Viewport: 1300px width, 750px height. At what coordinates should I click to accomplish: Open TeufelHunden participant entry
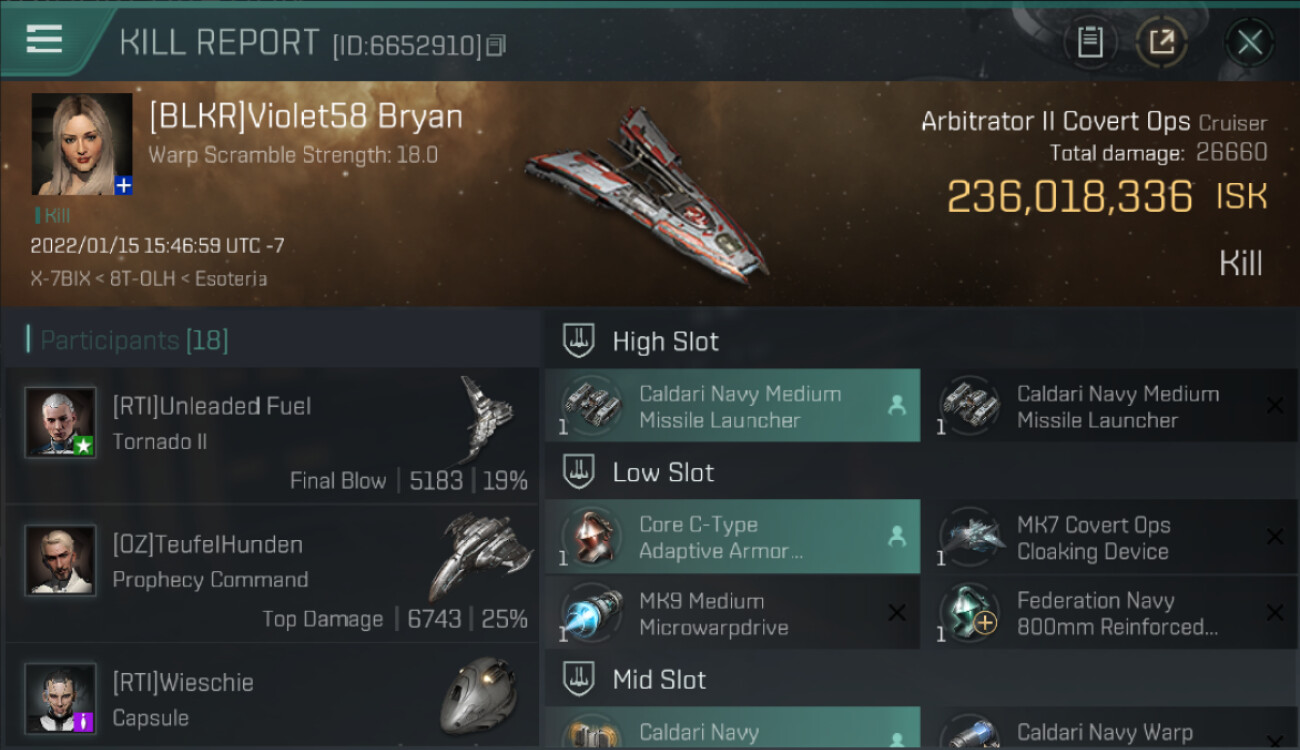pyautogui.click(x=272, y=574)
